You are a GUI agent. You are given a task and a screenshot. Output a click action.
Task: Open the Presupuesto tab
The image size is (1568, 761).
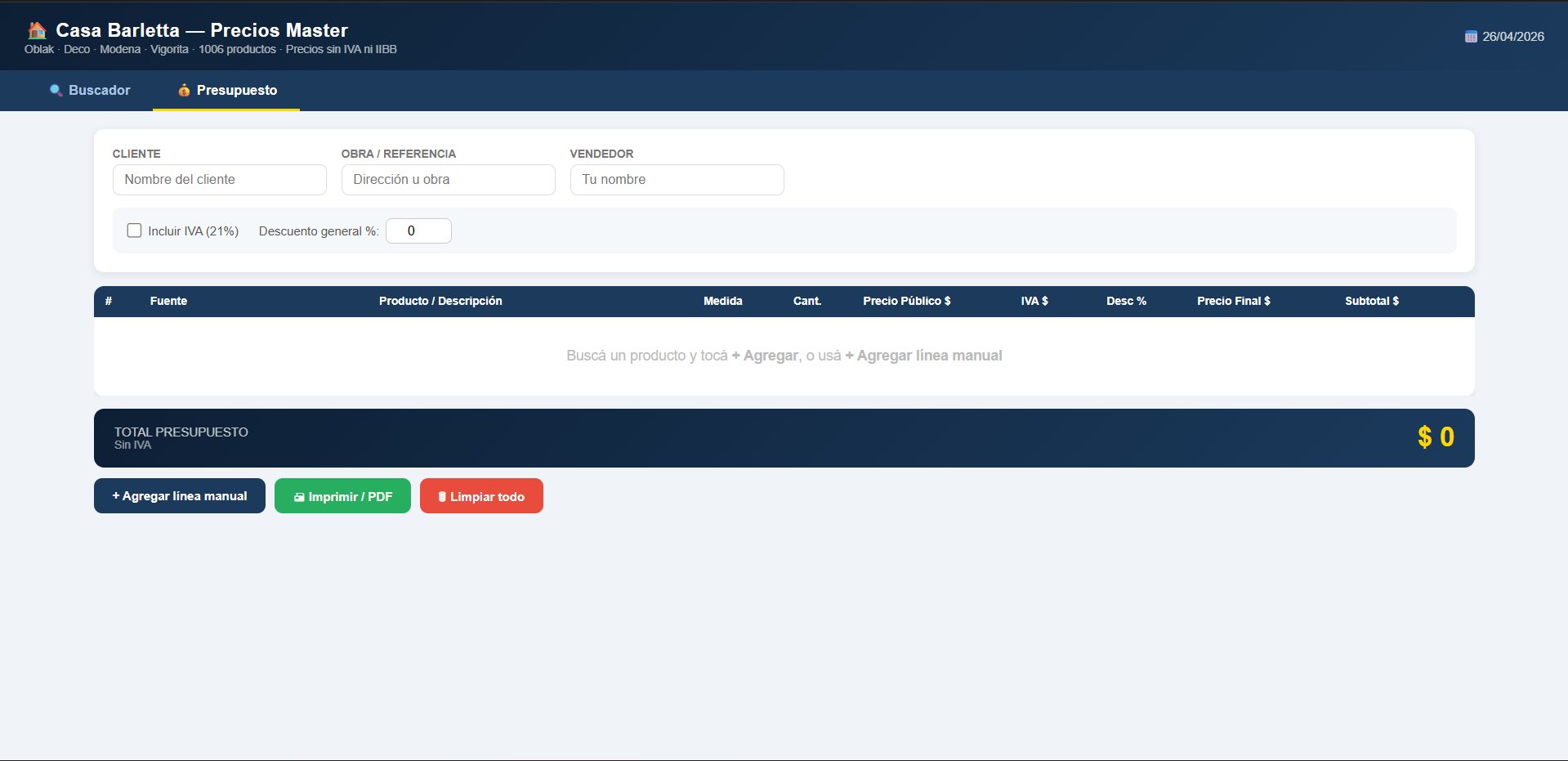(227, 91)
